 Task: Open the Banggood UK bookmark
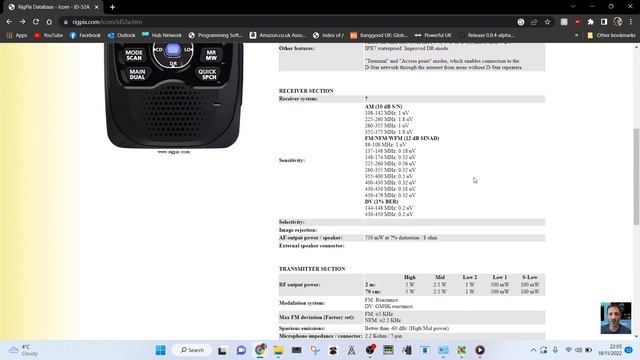[x=379, y=36]
